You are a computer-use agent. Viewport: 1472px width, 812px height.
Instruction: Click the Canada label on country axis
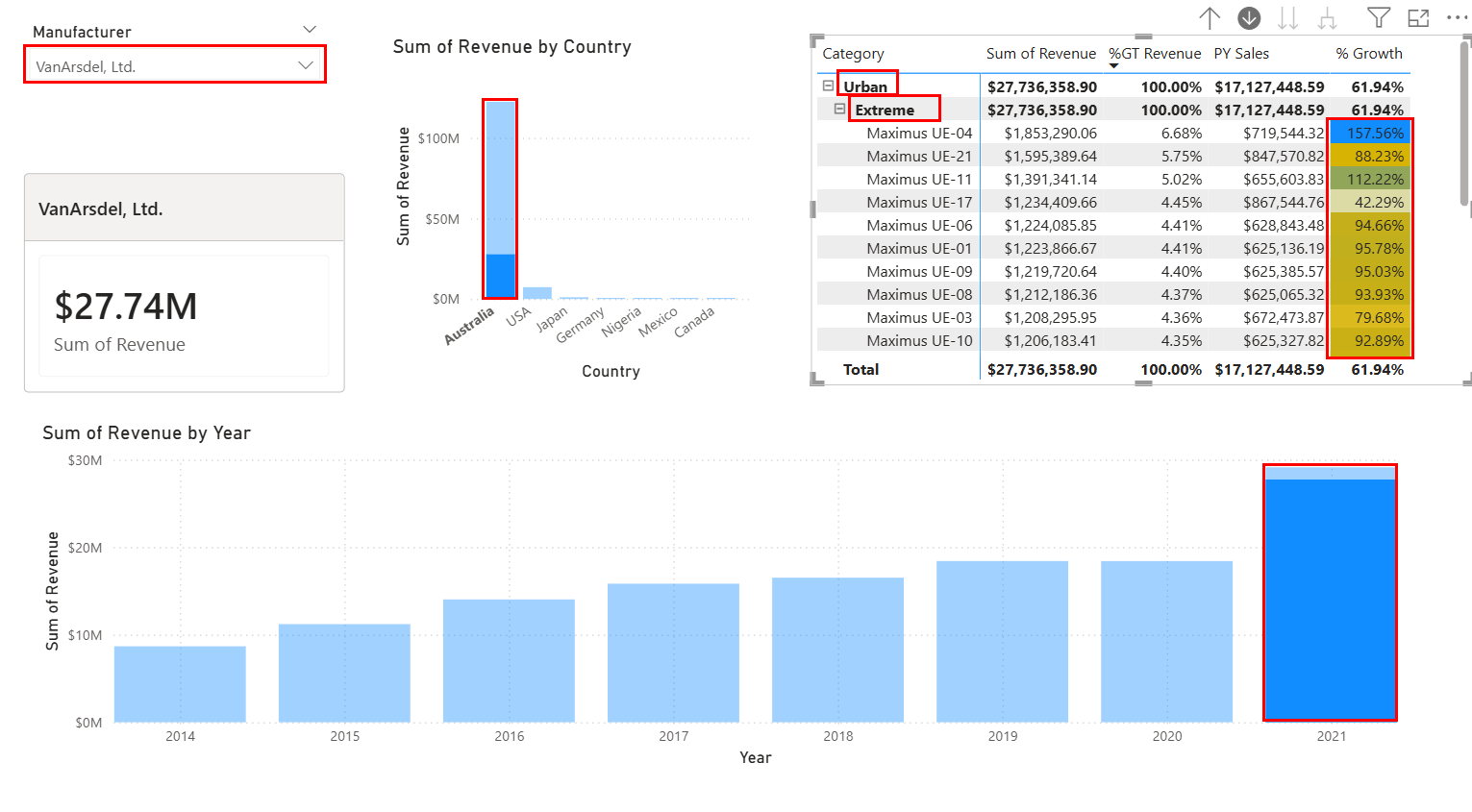[x=694, y=322]
